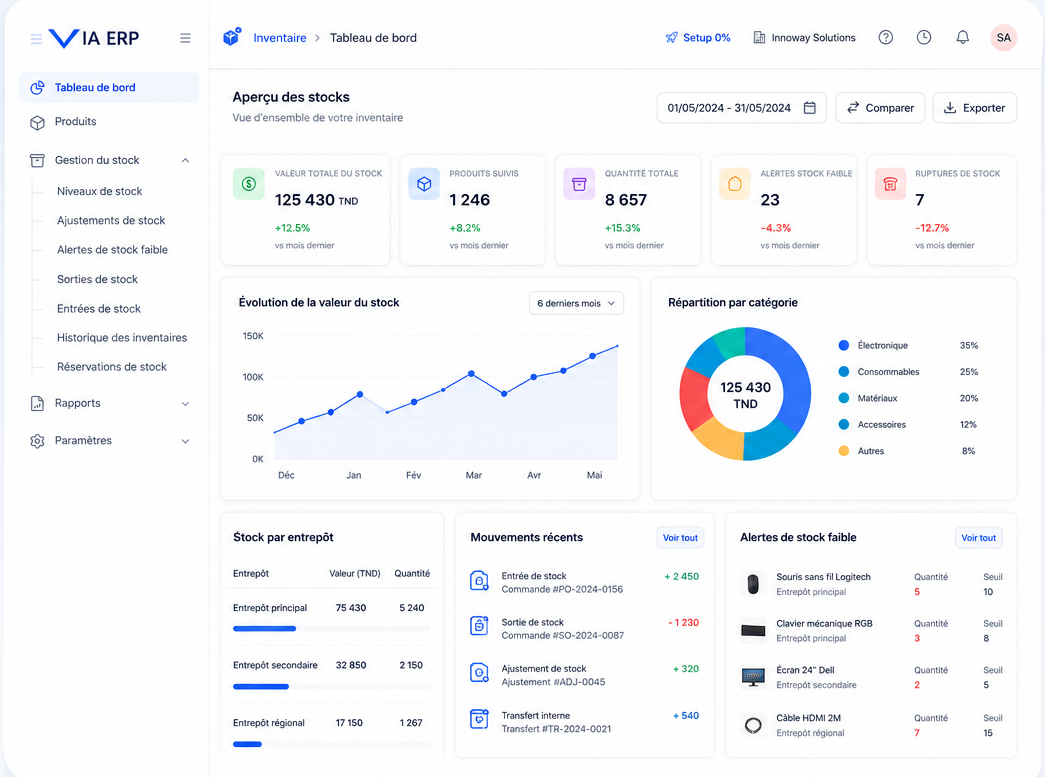Viewport: 1045px width, 777px height.
Task: Click the Setup 0% rocket icon
Action: point(671,38)
